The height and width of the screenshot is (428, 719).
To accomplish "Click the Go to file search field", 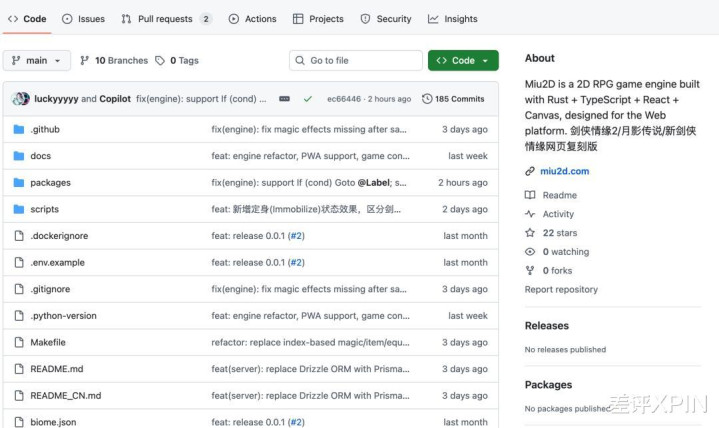I will pos(354,61).
